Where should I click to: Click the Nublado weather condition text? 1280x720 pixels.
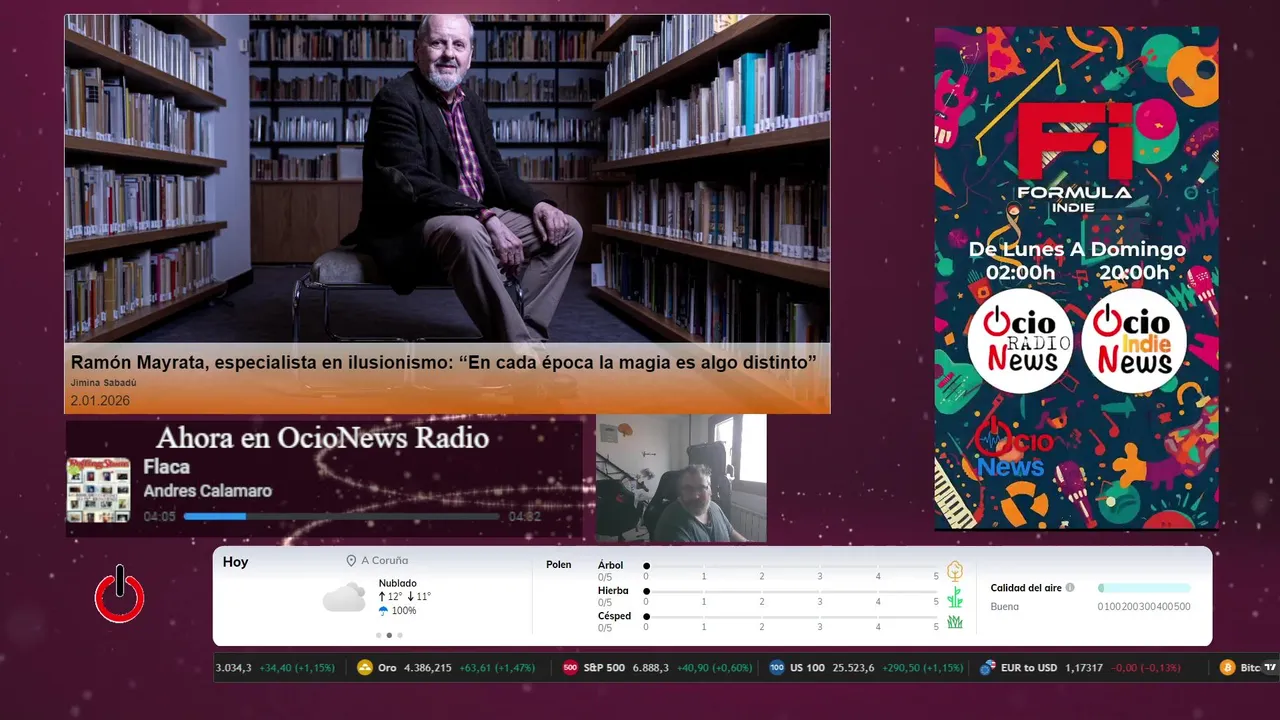(398, 583)
